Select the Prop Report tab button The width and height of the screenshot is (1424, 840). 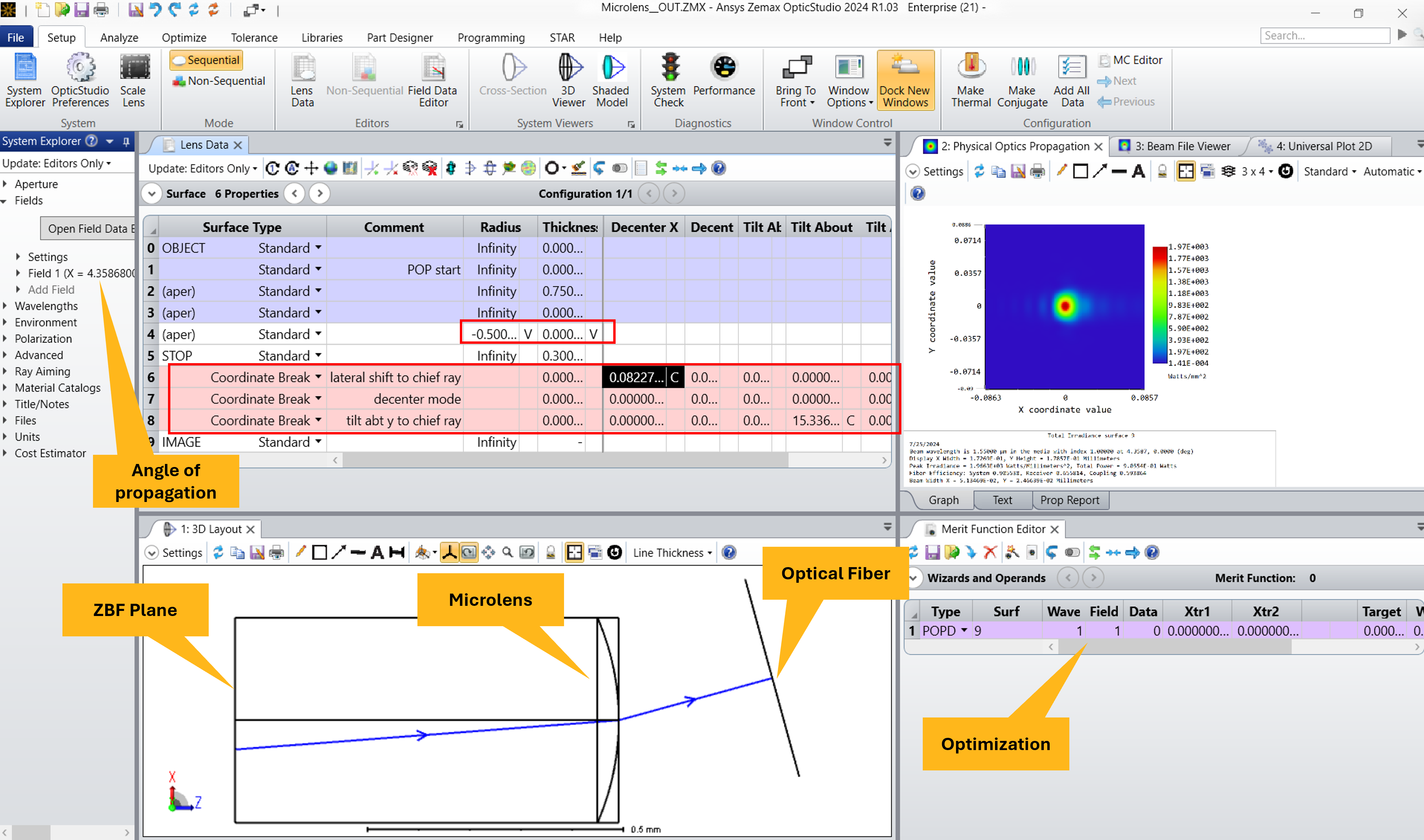coord(1069,500)
